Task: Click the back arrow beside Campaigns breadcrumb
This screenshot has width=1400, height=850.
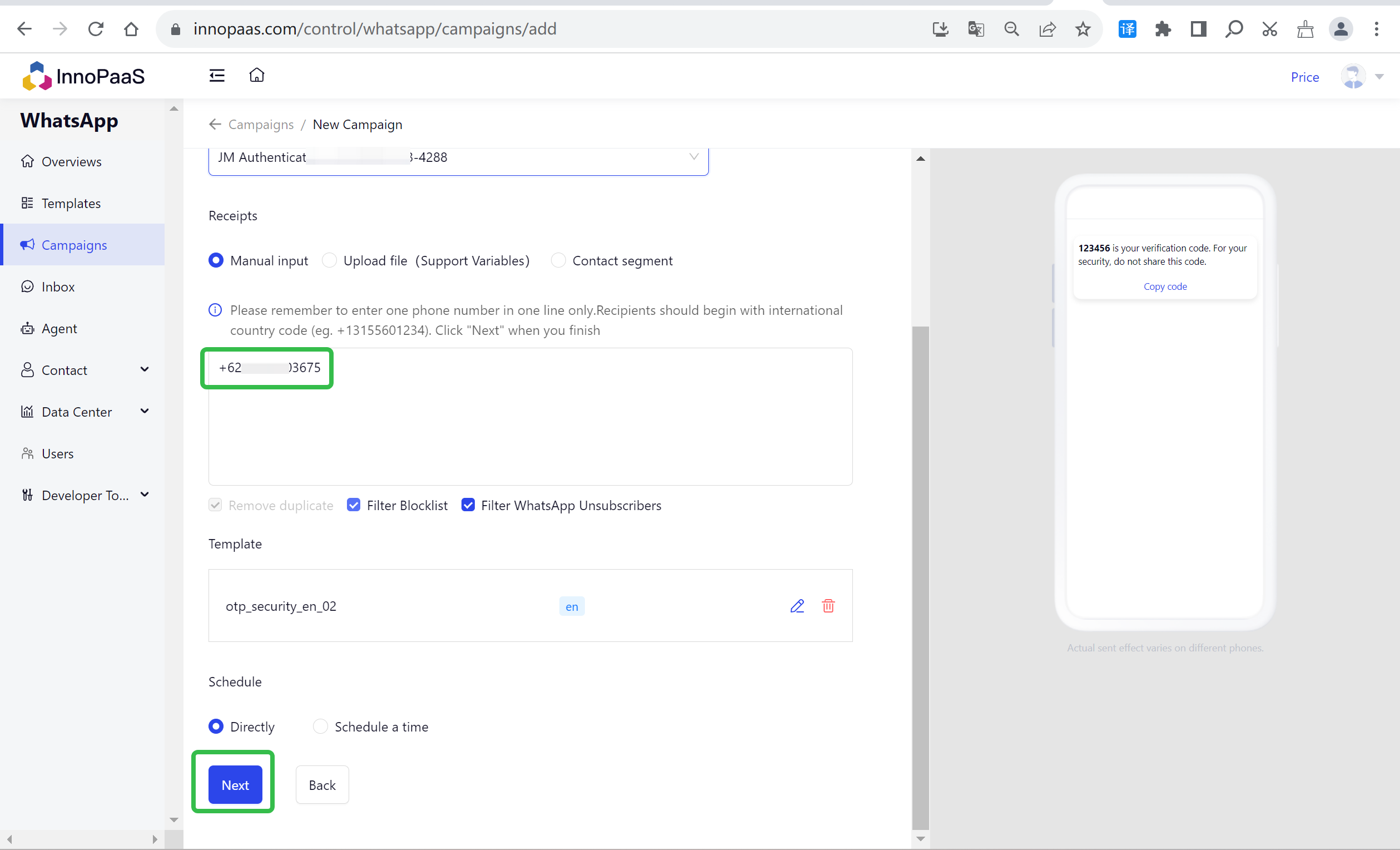Action: click(215, 125)
